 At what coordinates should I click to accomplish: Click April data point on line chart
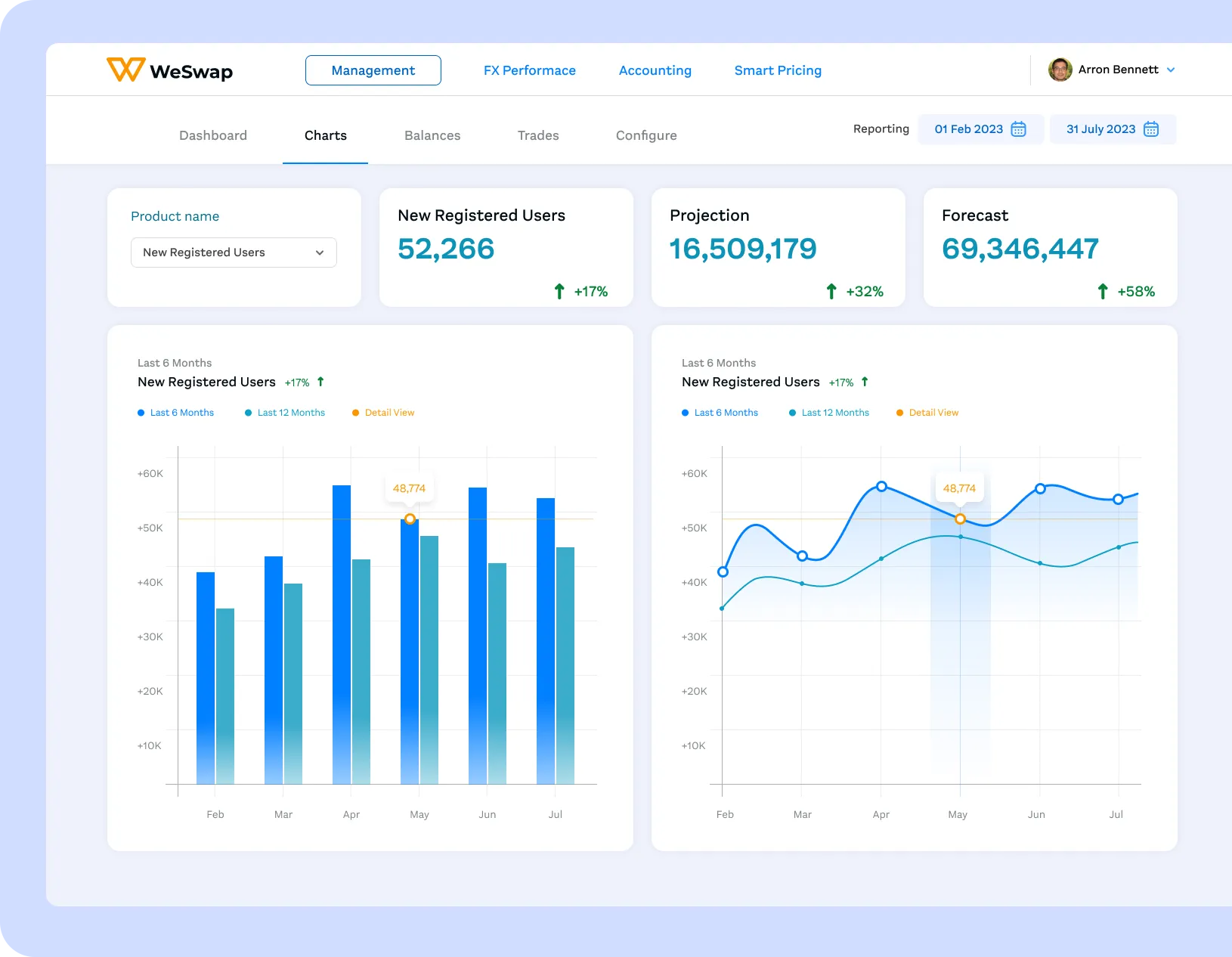[881, 487]
